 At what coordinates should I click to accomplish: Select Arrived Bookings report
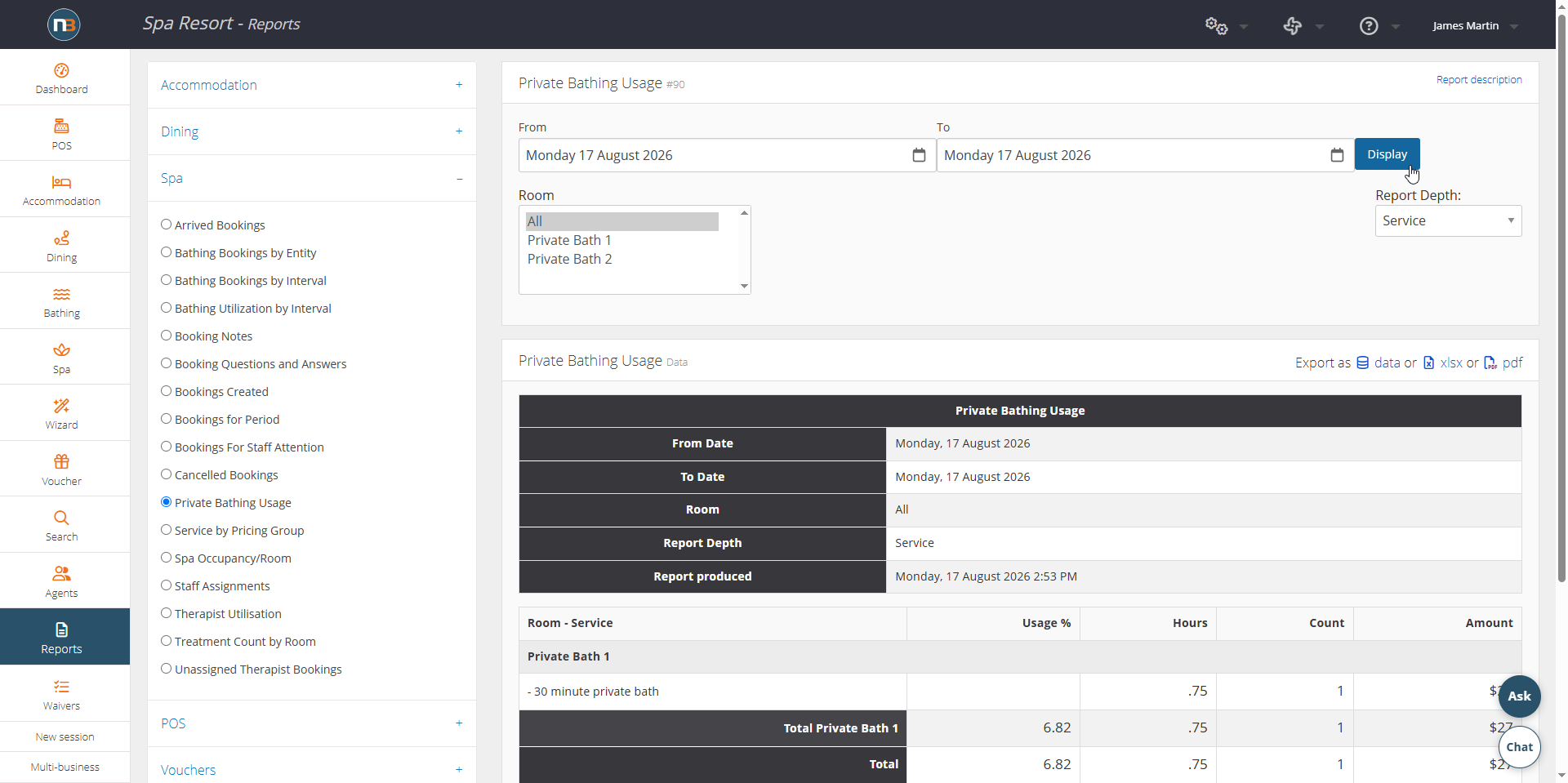coord(166,225)
